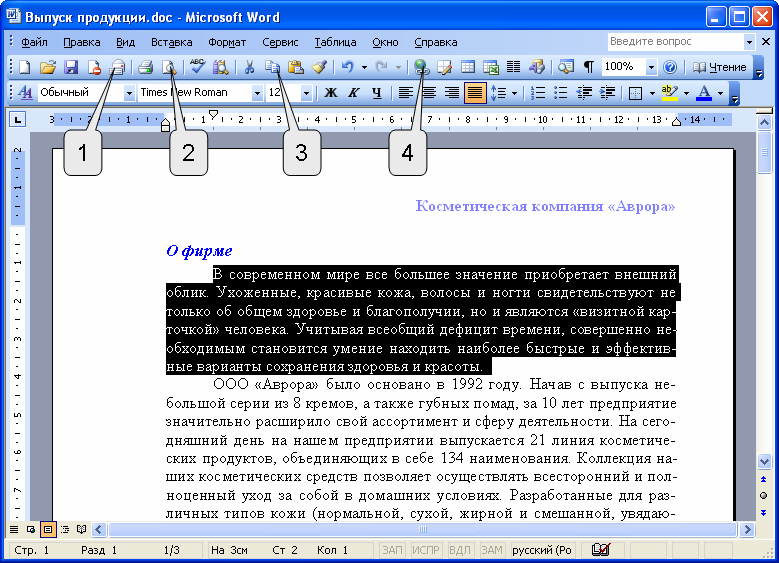Open the Research tool icon
779x563 pixels.
(x=221, y=67)
